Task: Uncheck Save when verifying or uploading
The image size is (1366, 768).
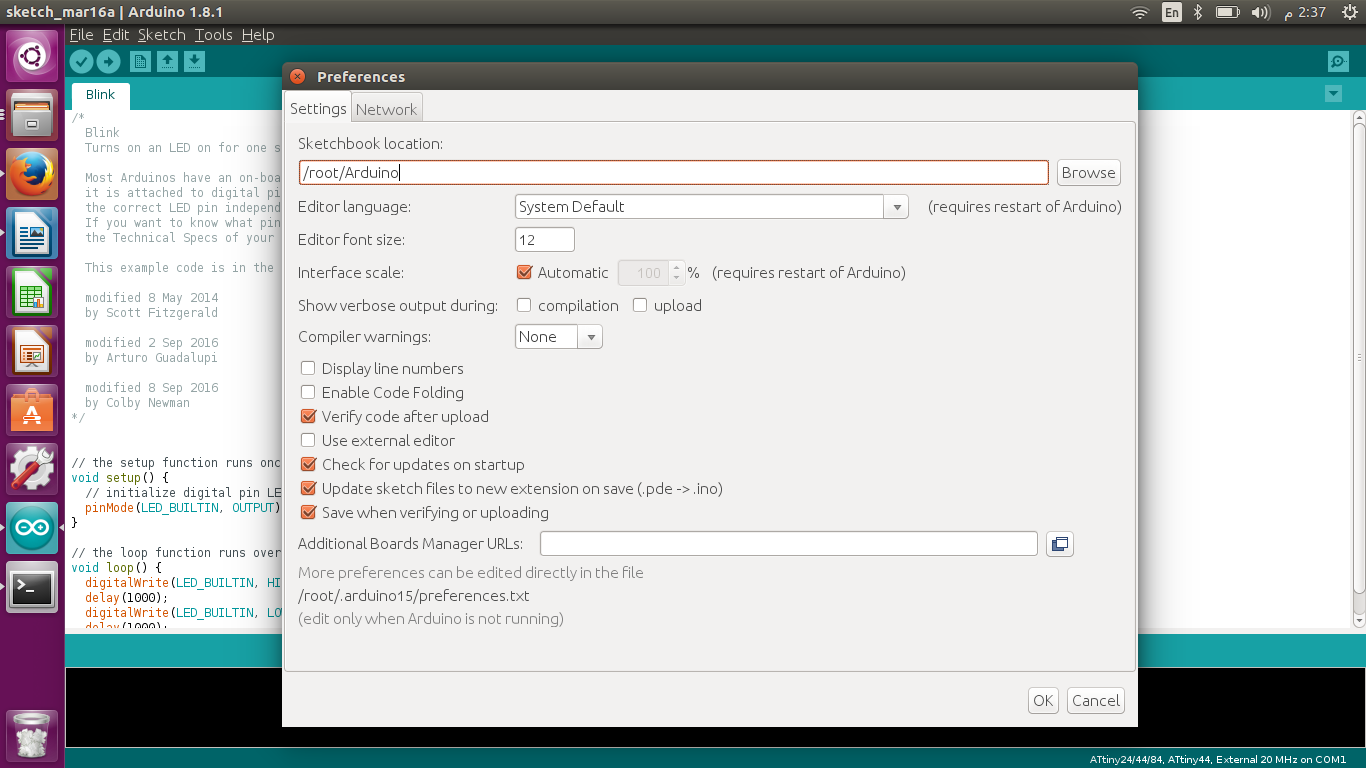Action: [308, 512]
